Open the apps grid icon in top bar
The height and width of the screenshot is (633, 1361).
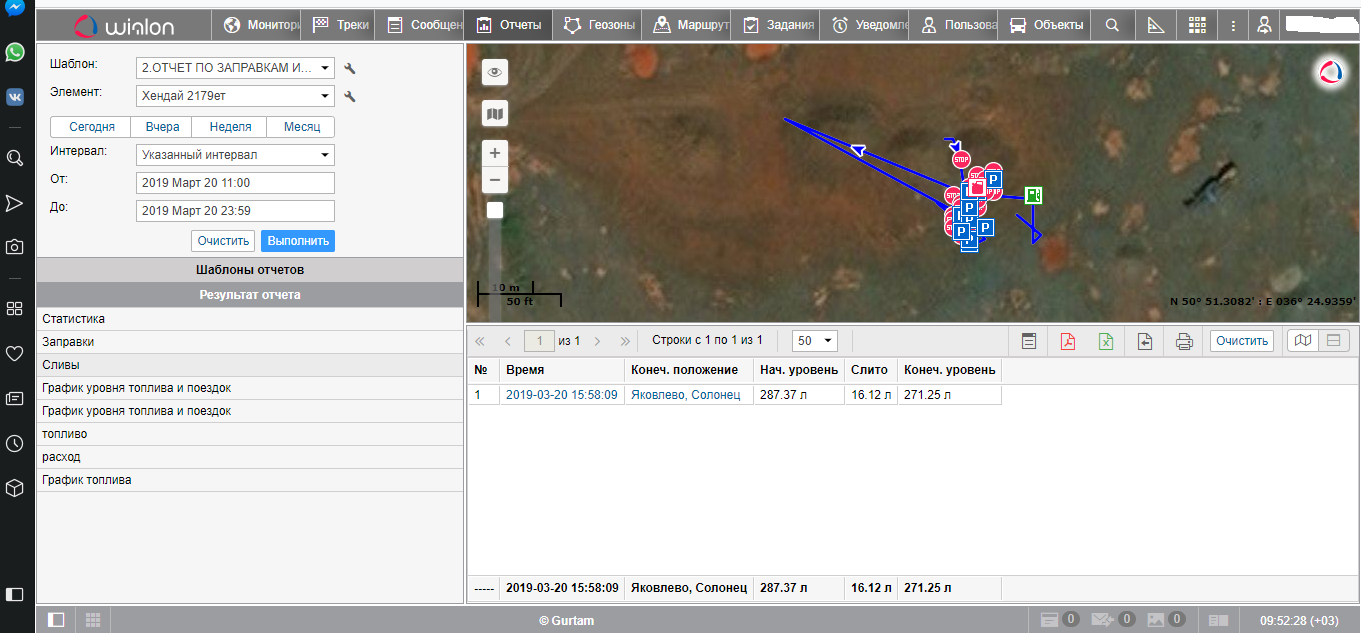tap(1197, 25)
